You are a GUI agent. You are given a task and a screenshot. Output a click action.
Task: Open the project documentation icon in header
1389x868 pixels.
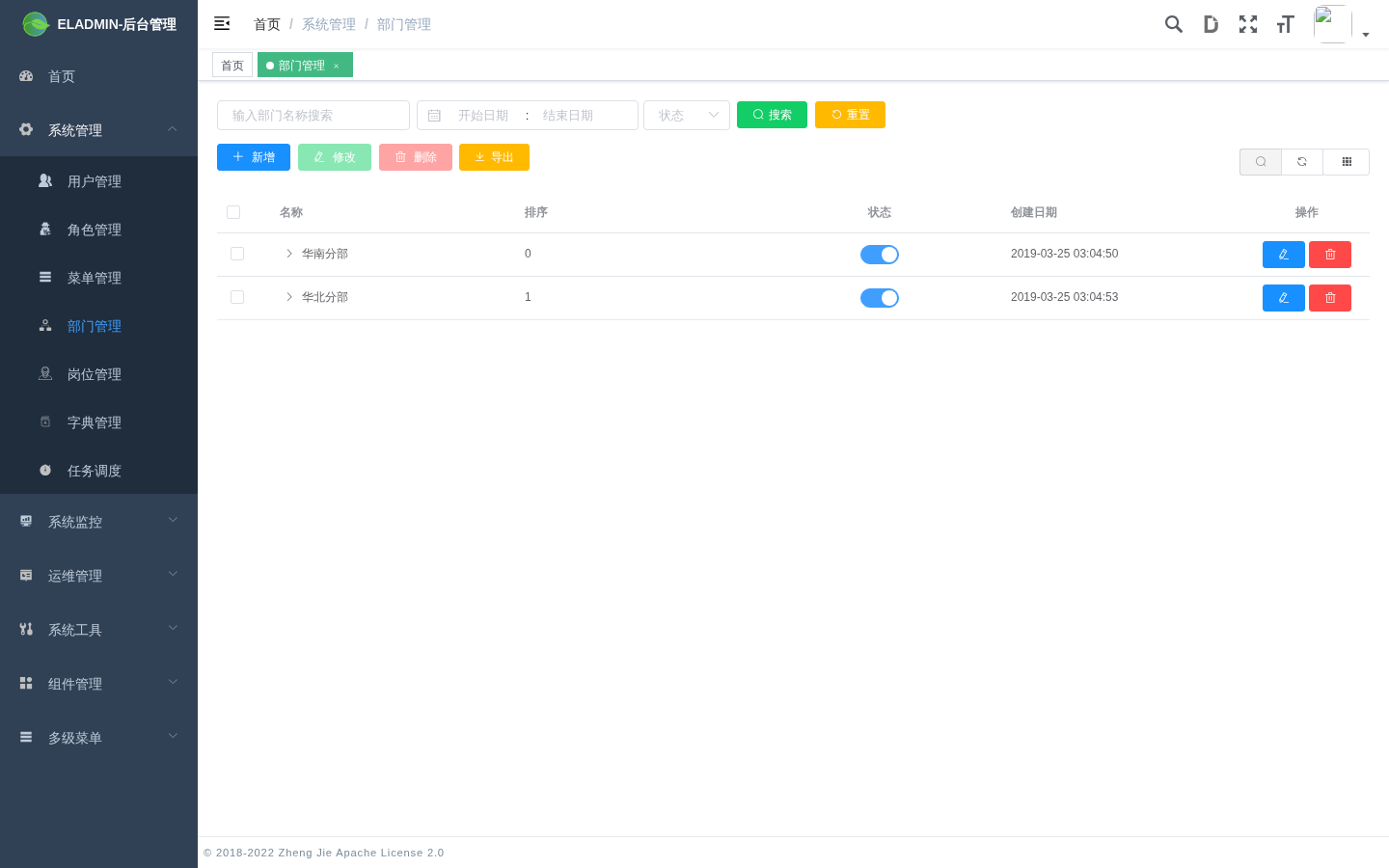[x=1211, y=24]
